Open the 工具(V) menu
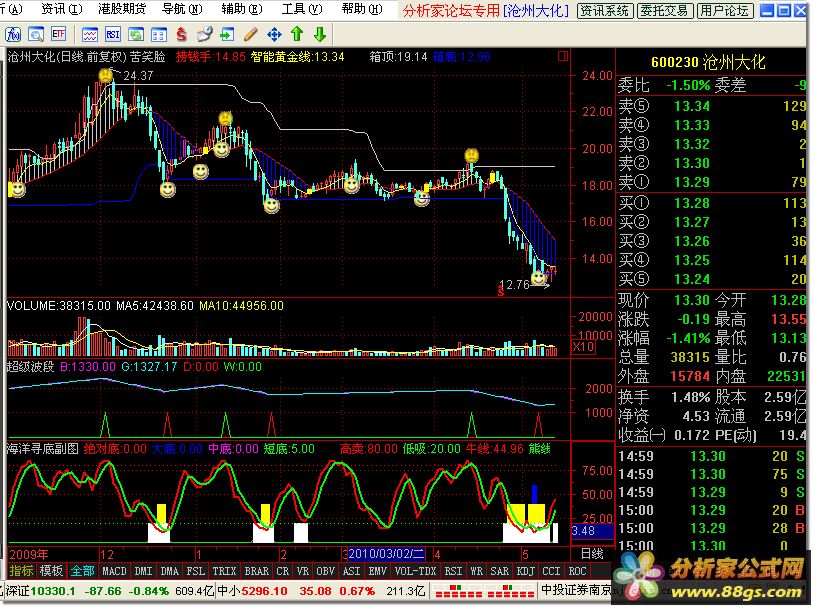813x607 pixels. 302,9
